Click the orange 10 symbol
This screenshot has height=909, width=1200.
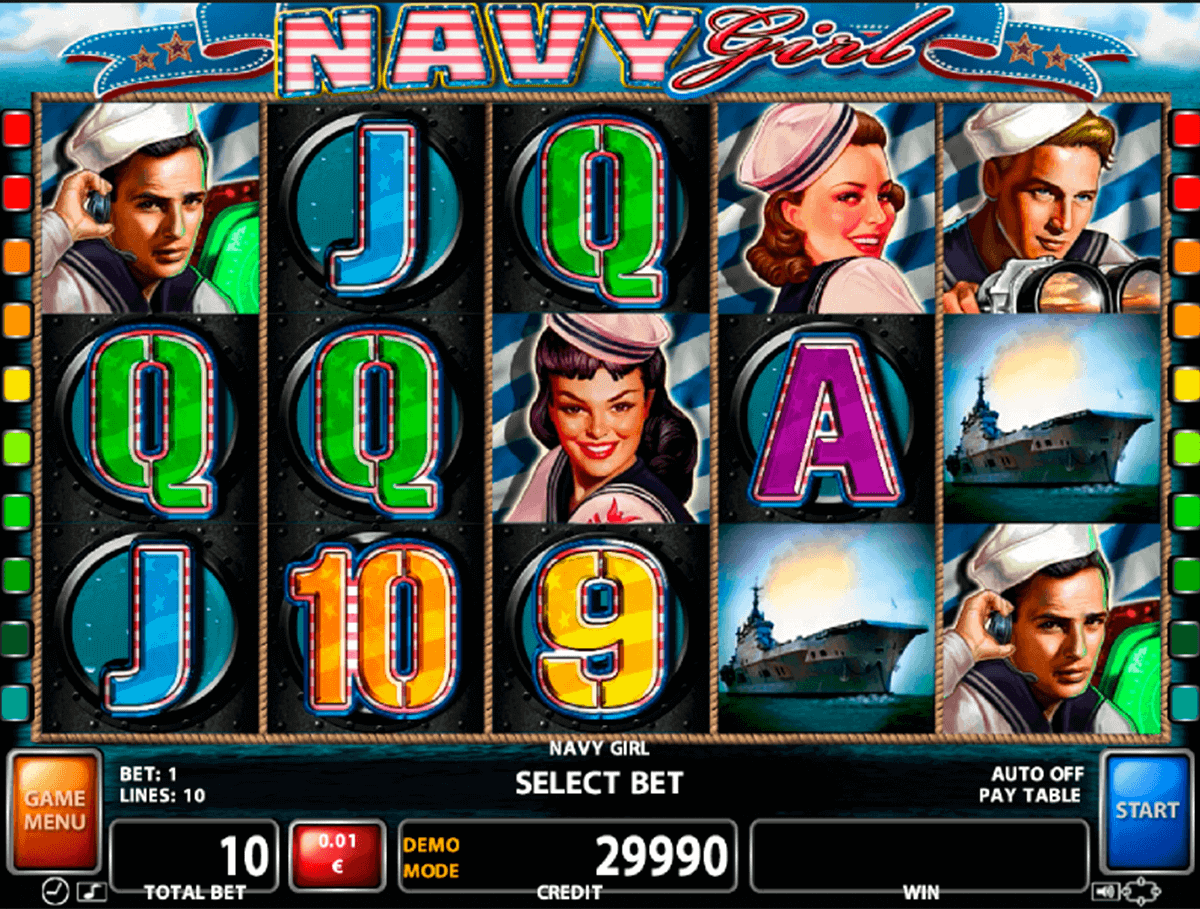(372, 631)
